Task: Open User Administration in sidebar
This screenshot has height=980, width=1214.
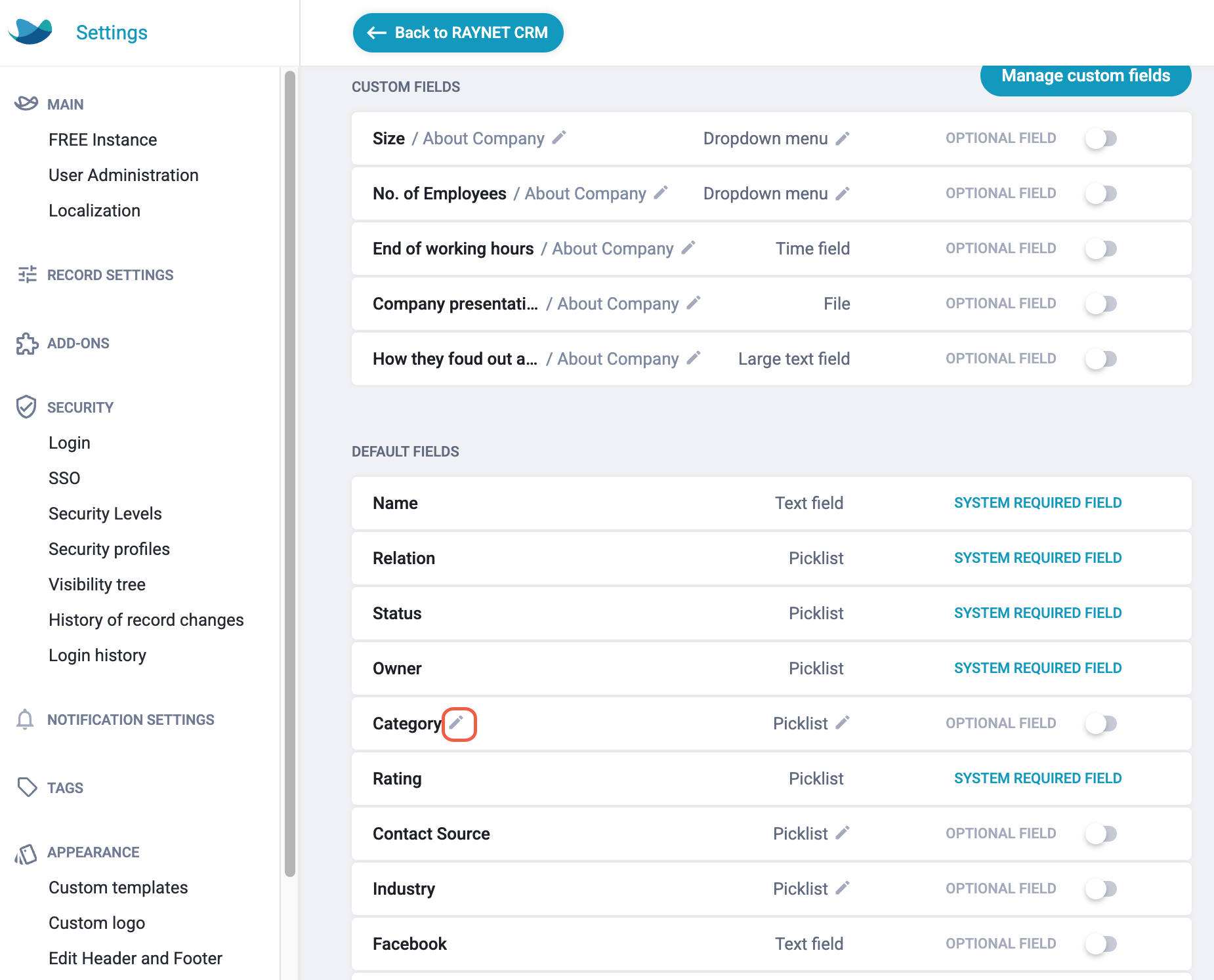Action: point(123,175)
